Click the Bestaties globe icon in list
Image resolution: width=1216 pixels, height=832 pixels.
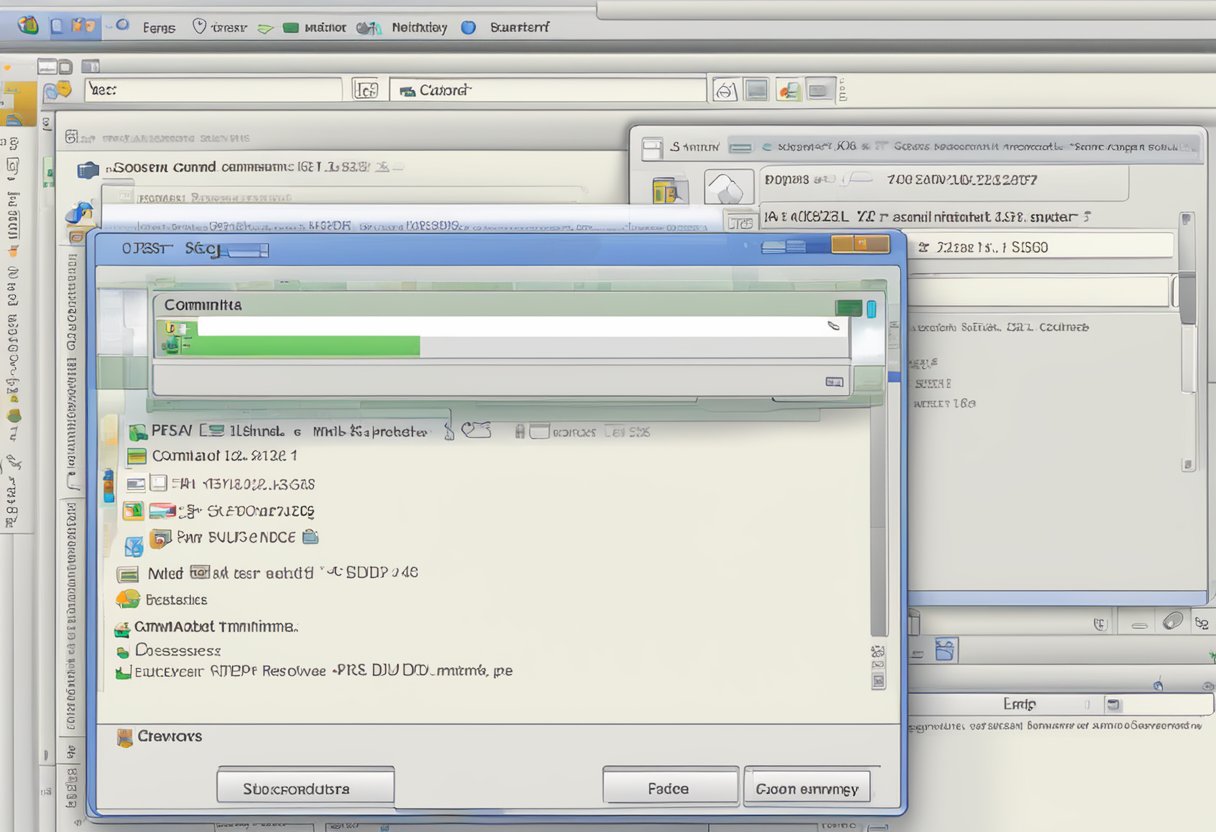click(127, 599)
